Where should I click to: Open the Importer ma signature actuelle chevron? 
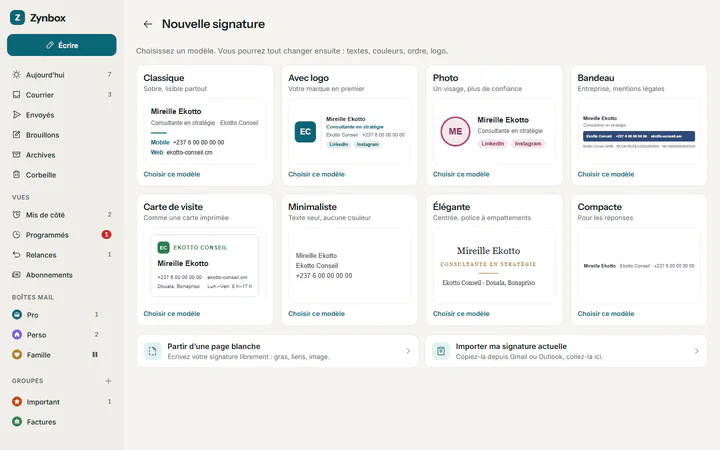pyautogui.click(x=696, y=351)
